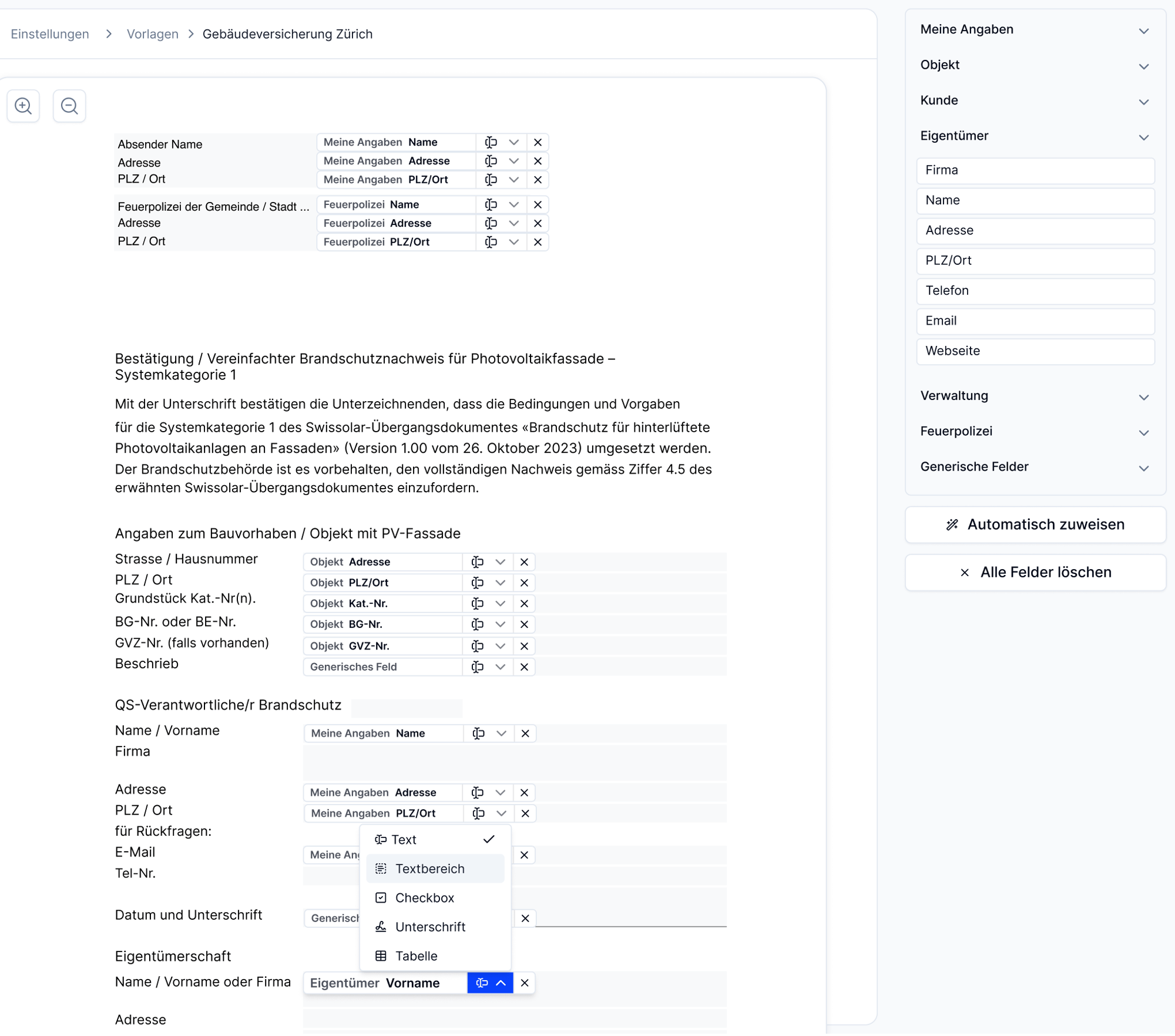
Task: Select Eigentümer Telefon field chip
Action: click(x=1035, y=291)
